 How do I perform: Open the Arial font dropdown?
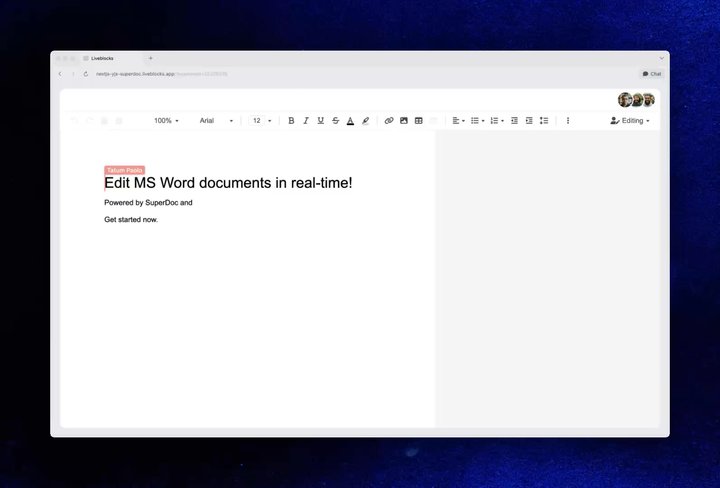tap(216, 121)
